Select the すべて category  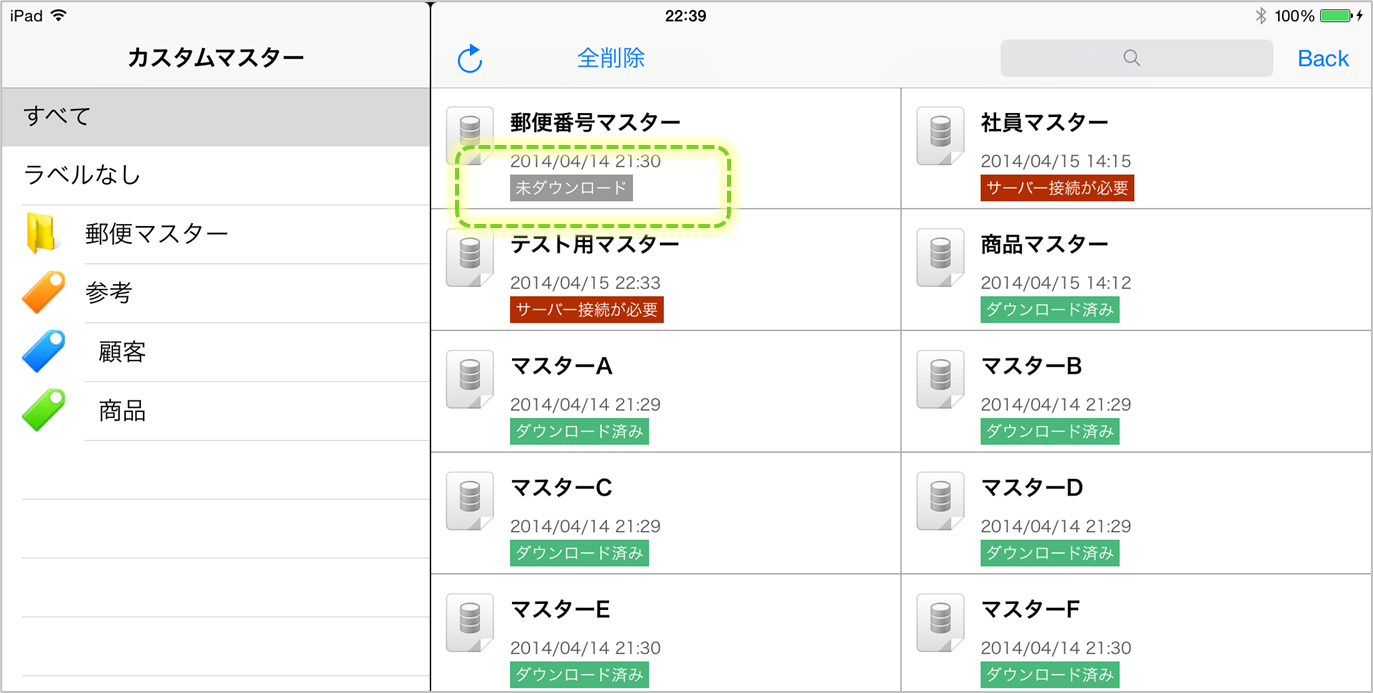point(216,117)
